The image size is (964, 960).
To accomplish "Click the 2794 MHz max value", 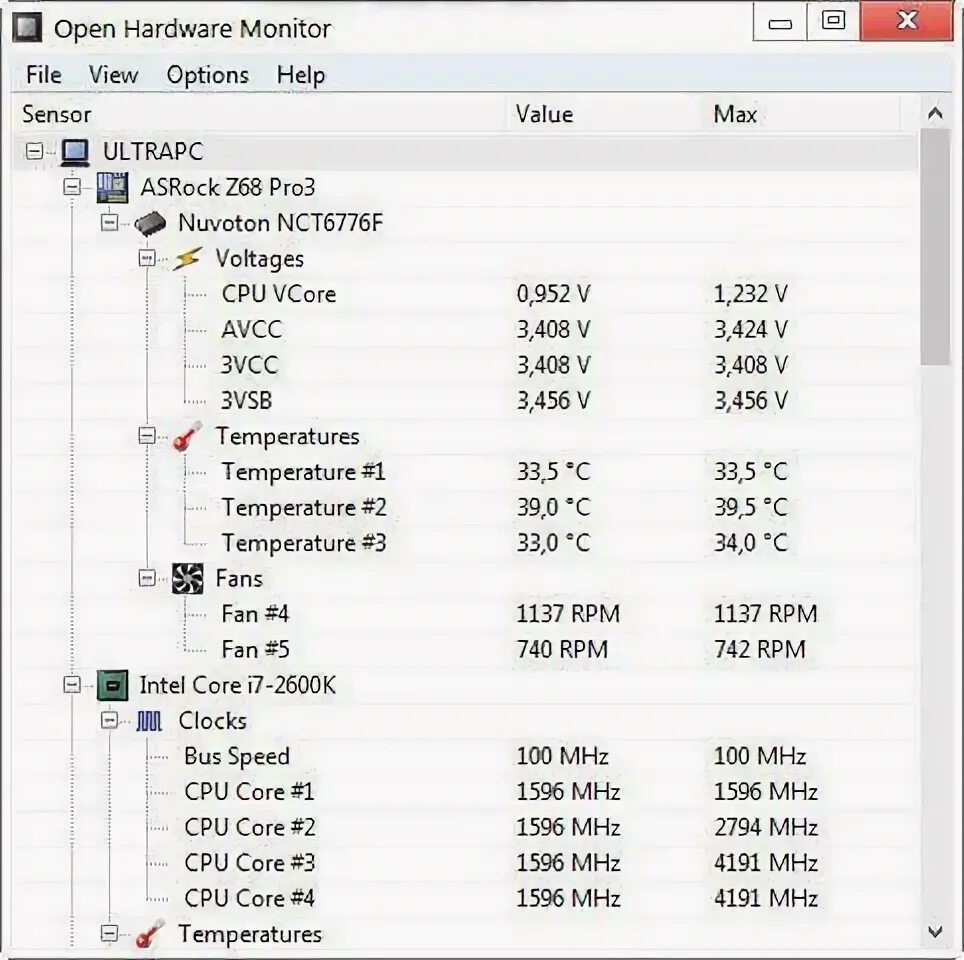I will pos(765,827).
